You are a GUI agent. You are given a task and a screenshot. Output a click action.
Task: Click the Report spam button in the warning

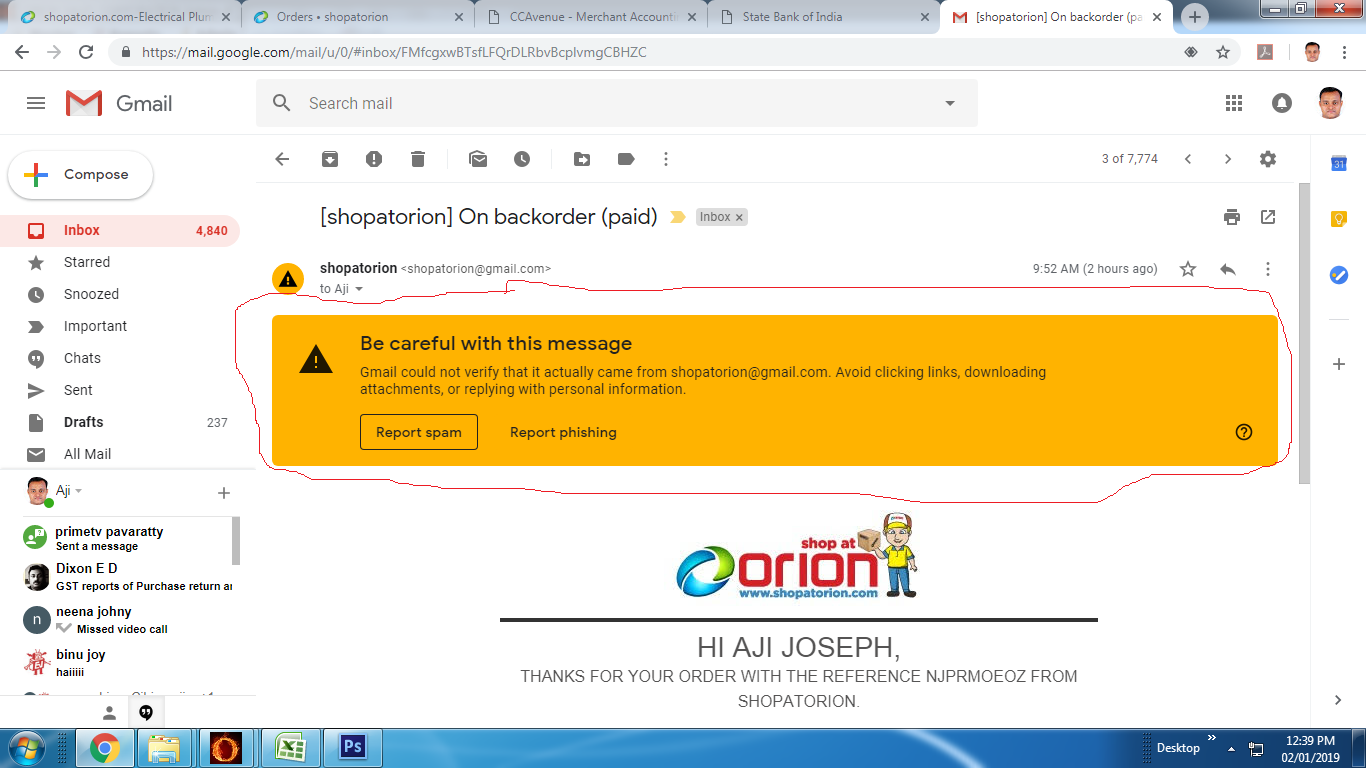(419, 432)
